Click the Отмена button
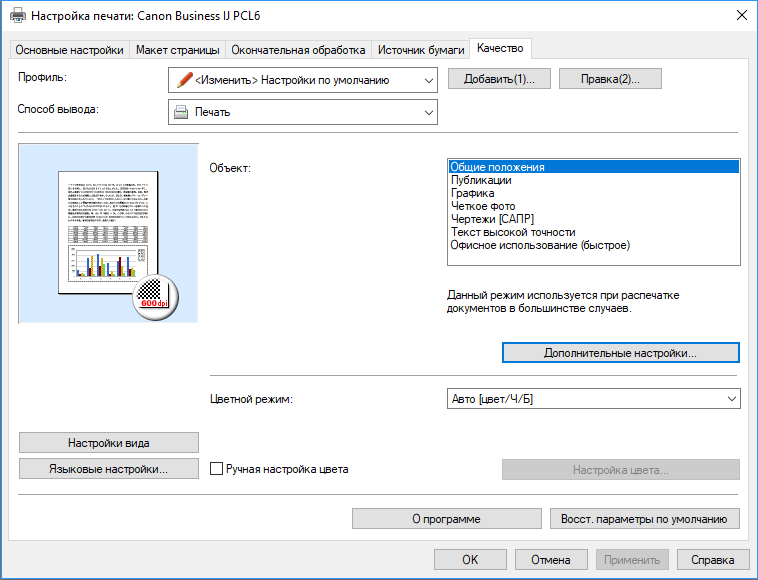Image resolution: width=758 pixels, height=580 pixels. 551,560
